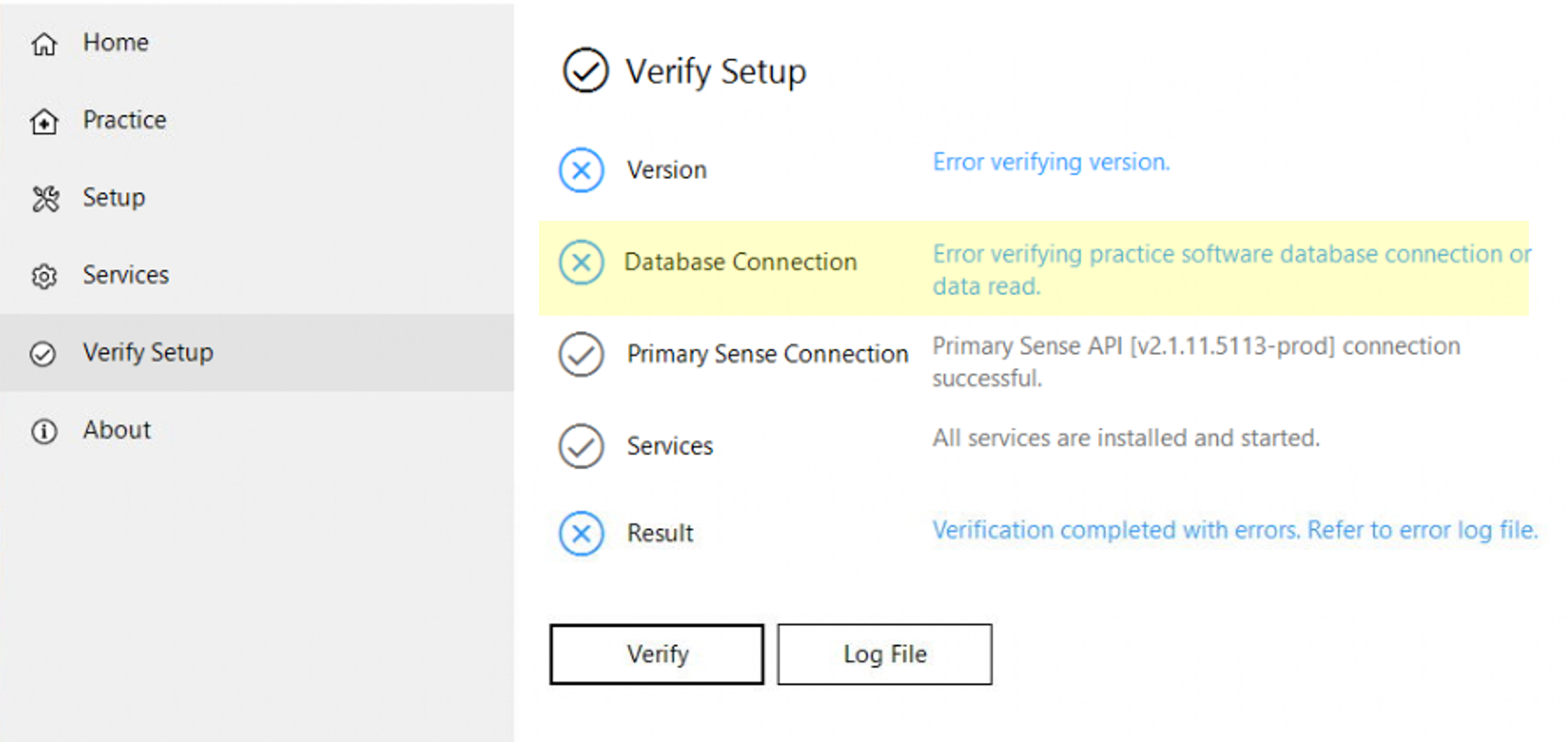This screenshot has height=742, width=1568.
Task: Open the Log File
Action: click(x=884, y=654)
